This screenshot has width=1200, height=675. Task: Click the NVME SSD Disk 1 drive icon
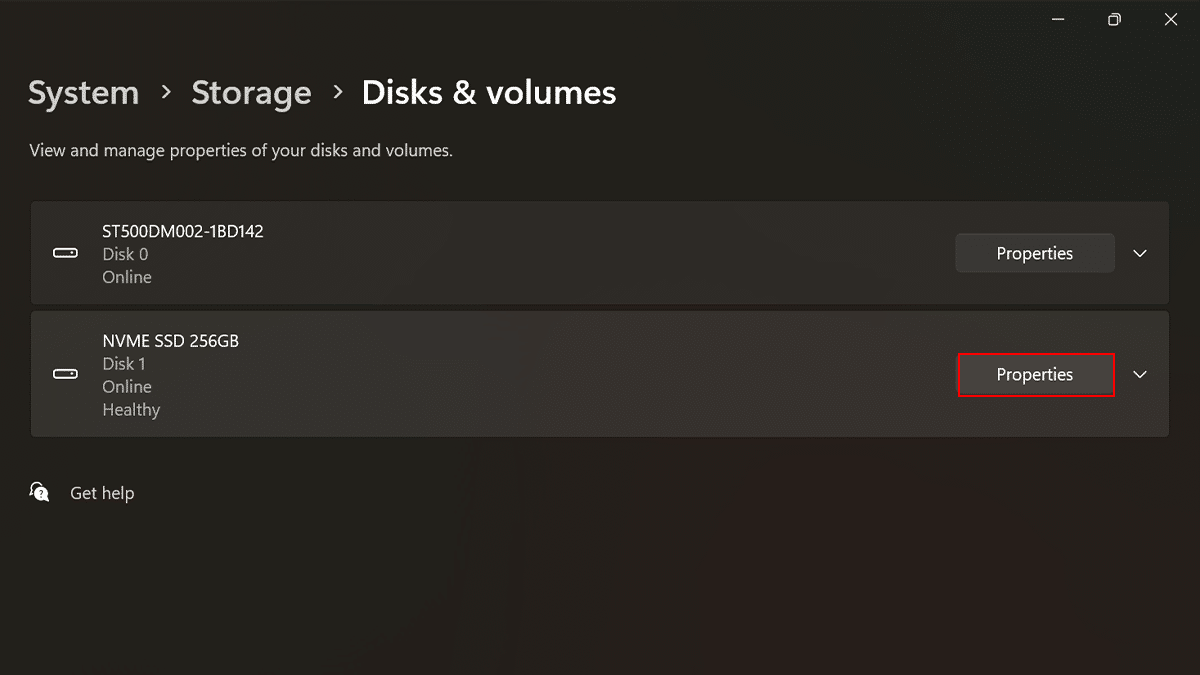pyautogui.click(x=65, y=374)
